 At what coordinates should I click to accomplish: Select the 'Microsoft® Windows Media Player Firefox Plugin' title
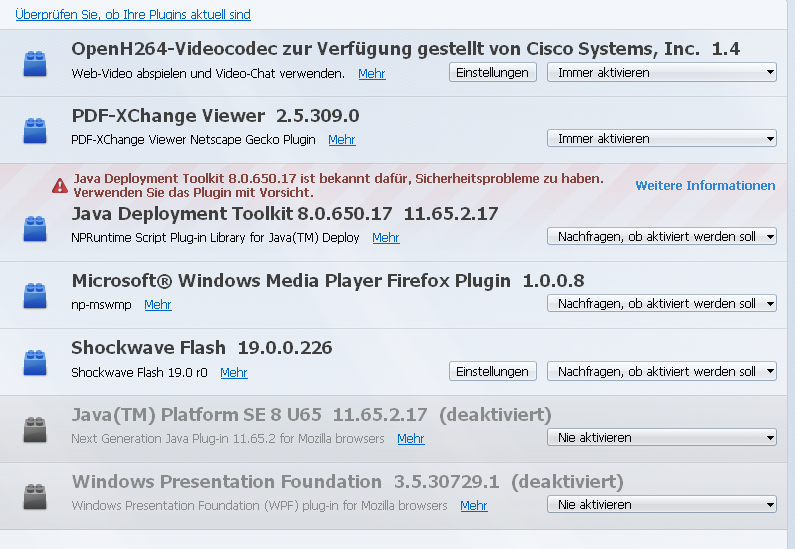pyautogui.click(x=291, y=280)
